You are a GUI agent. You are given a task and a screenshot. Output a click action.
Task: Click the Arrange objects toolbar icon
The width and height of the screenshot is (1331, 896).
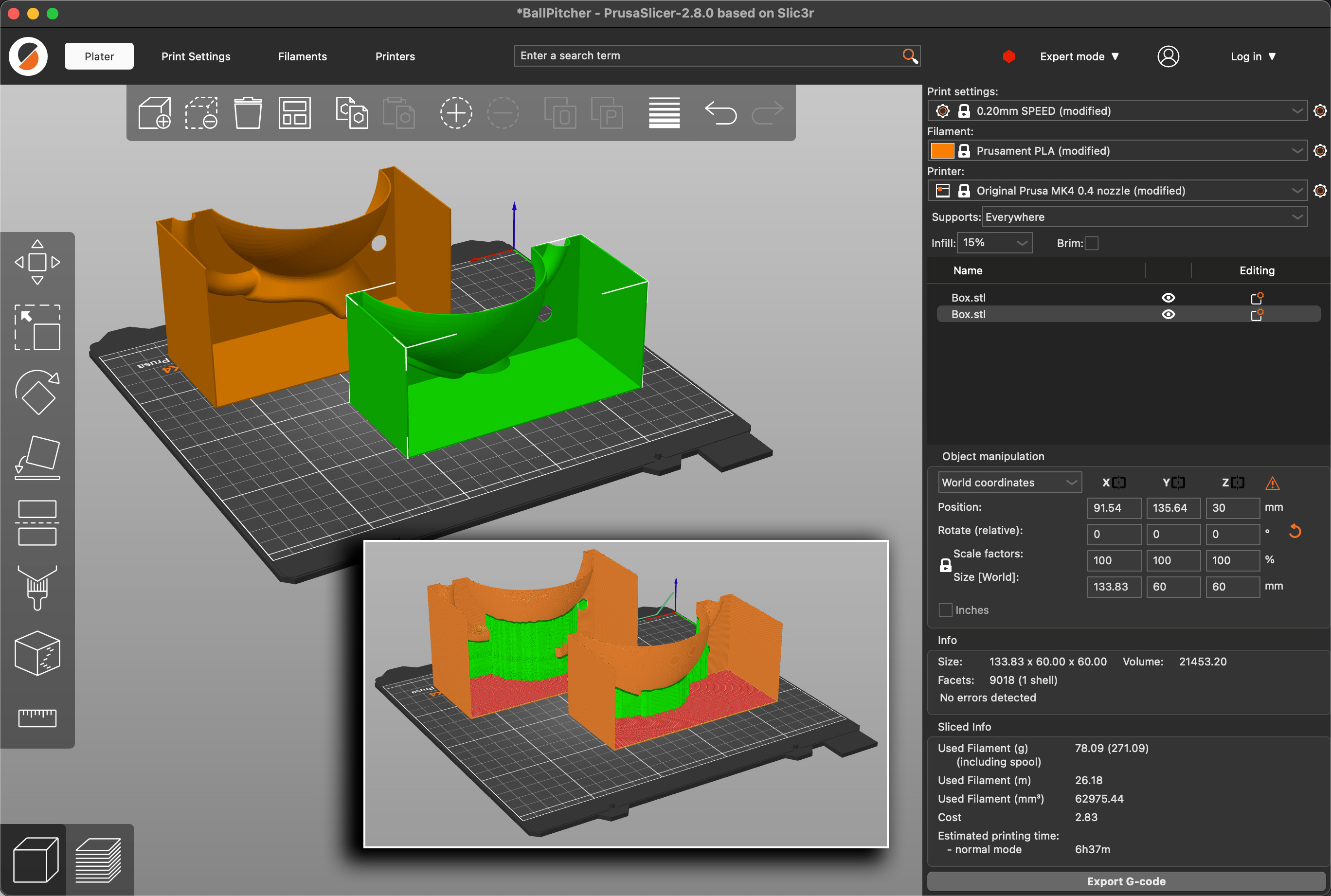click(294, 112)
